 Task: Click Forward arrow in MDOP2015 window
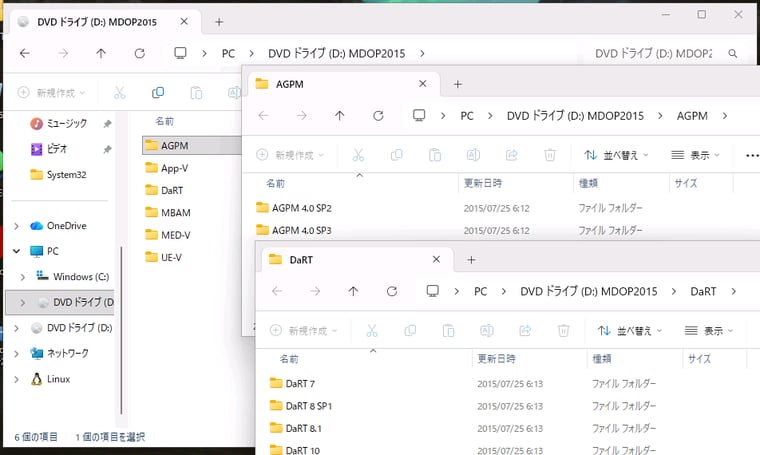click(x=63, y=53)
